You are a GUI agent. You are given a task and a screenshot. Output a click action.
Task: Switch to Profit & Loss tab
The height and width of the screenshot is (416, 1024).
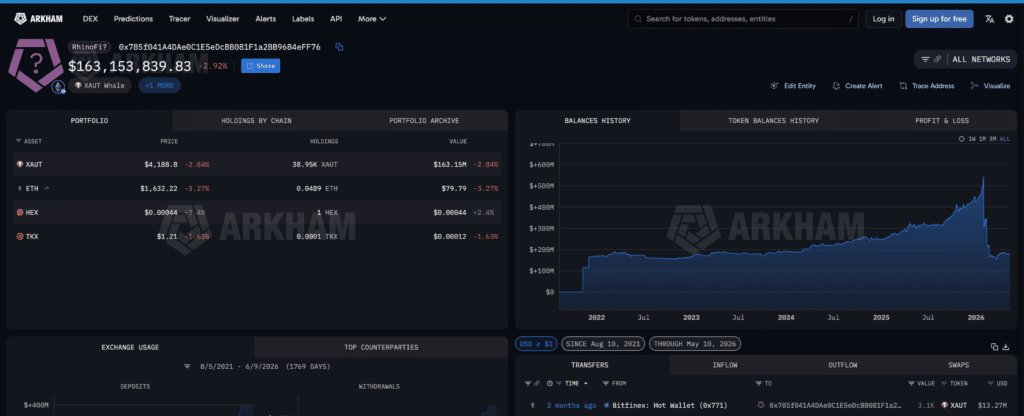click(x=942, y=121)
